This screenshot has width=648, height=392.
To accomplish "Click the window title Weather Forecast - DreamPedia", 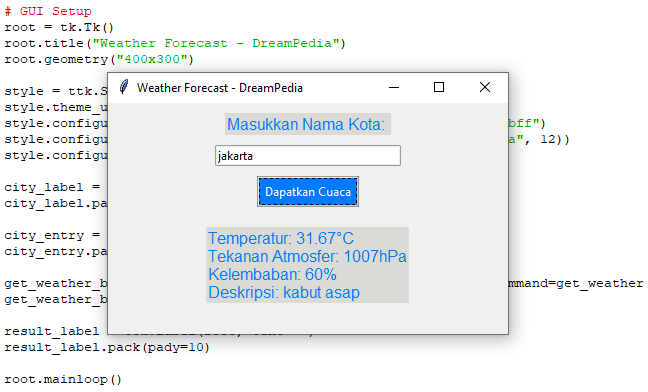I will (x=220, y=88).
